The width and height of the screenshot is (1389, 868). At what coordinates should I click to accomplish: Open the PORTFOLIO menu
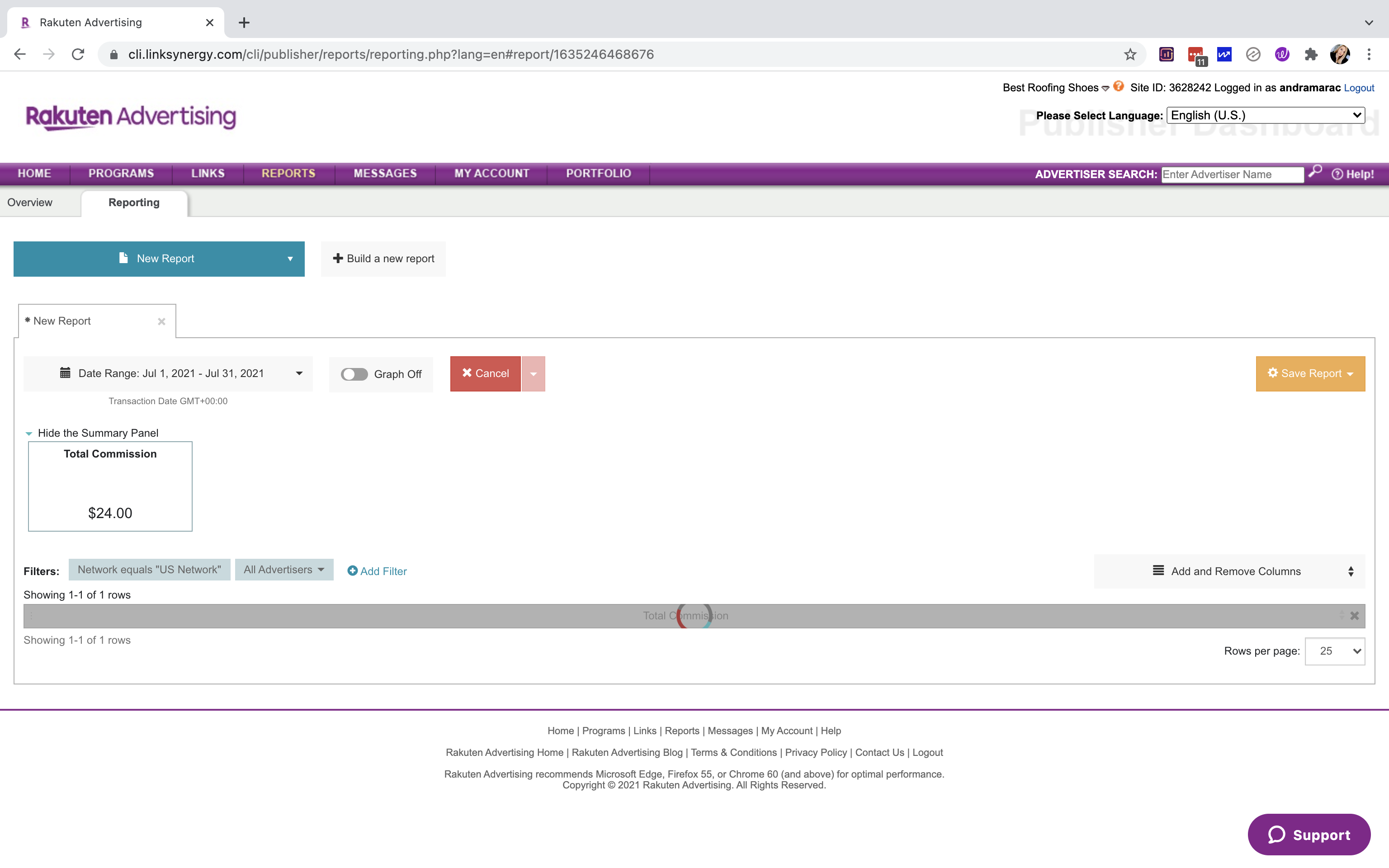point(599,173)
